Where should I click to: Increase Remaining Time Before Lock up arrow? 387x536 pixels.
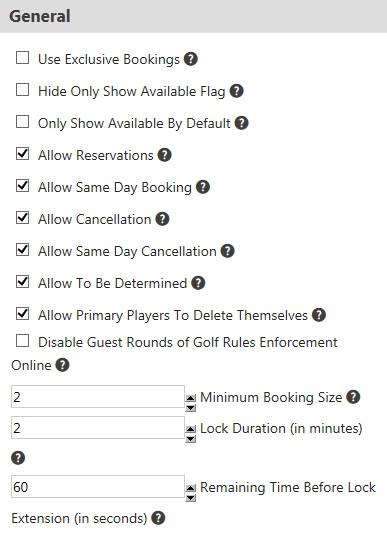pyautogui.click(x=191, y=488)
